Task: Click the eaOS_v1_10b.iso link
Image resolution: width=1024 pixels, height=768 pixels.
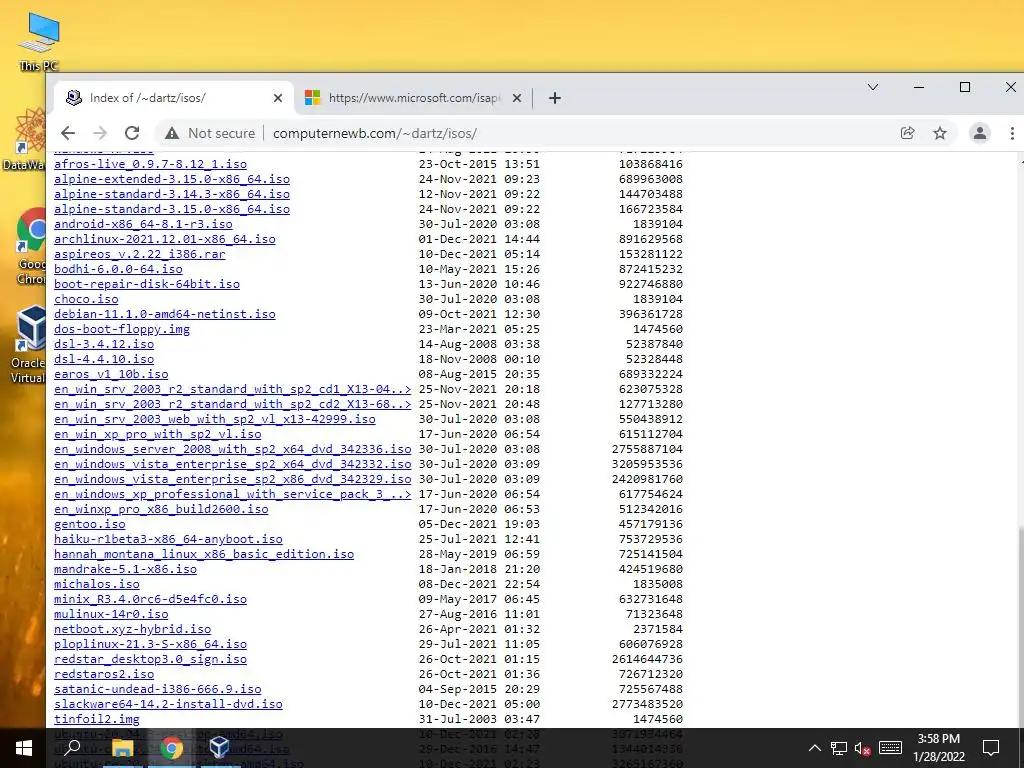Action: tap(111, 374)
